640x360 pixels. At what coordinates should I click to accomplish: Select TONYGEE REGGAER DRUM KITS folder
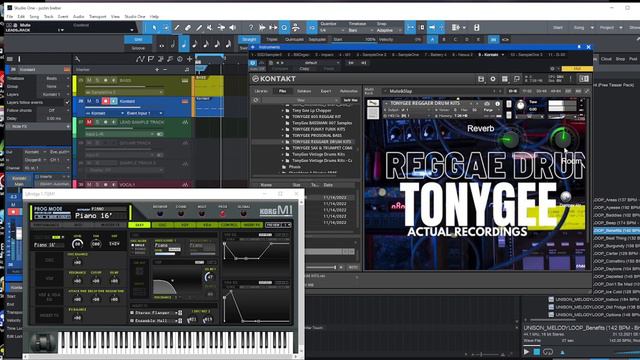tap(322, 142)
